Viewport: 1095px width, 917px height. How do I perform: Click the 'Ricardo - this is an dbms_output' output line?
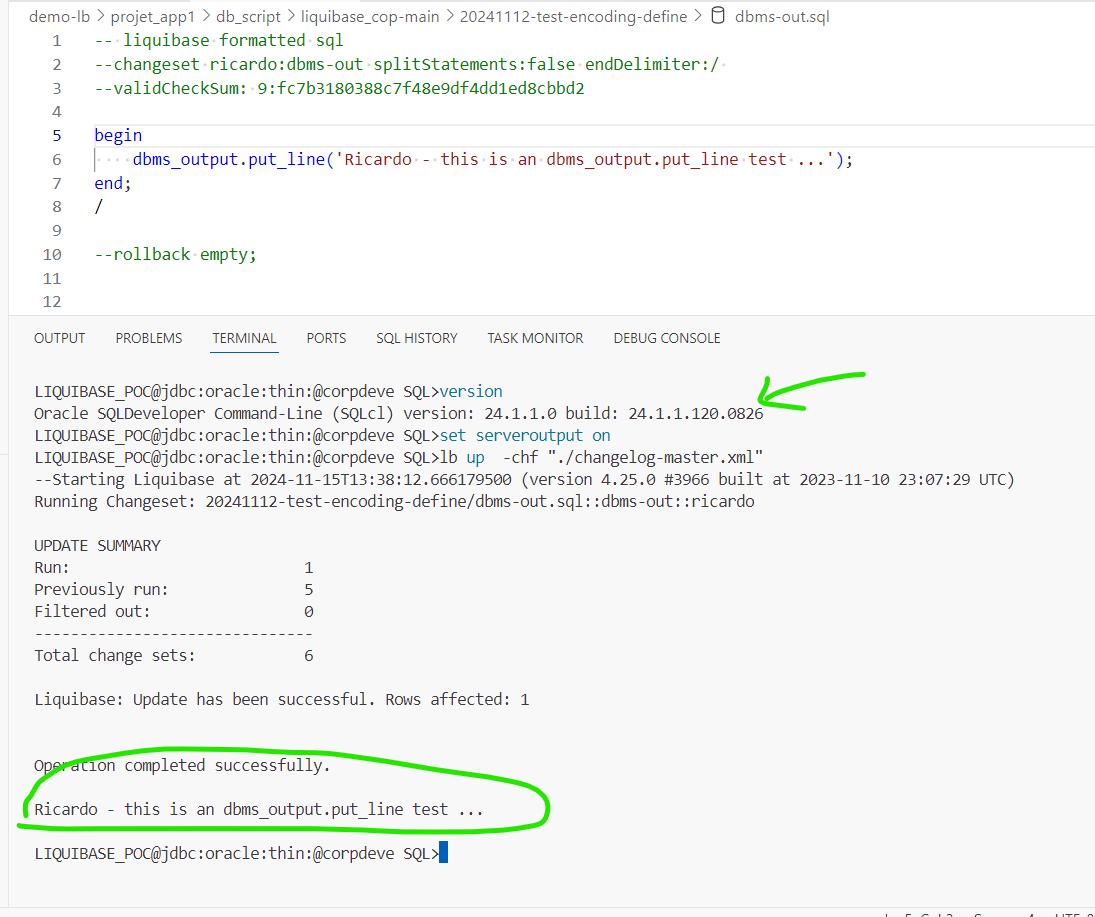coord(259,809)
